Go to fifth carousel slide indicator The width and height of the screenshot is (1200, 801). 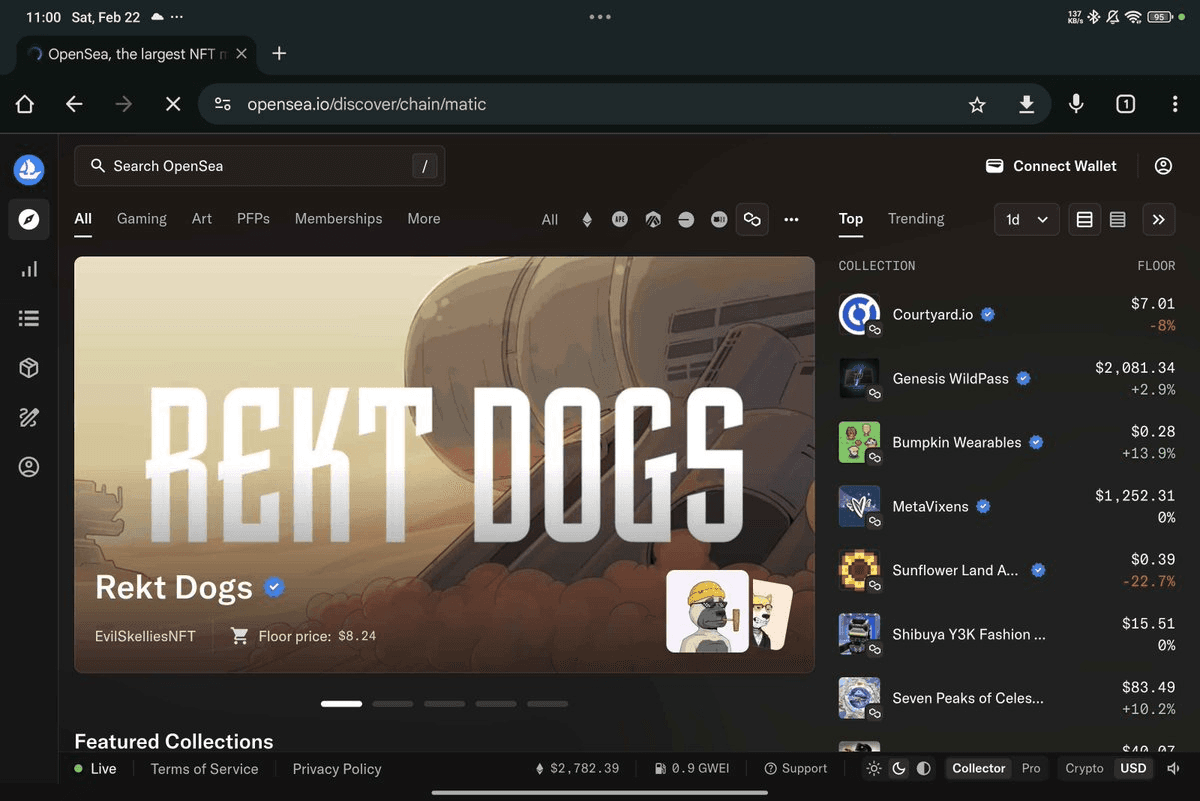547,704
